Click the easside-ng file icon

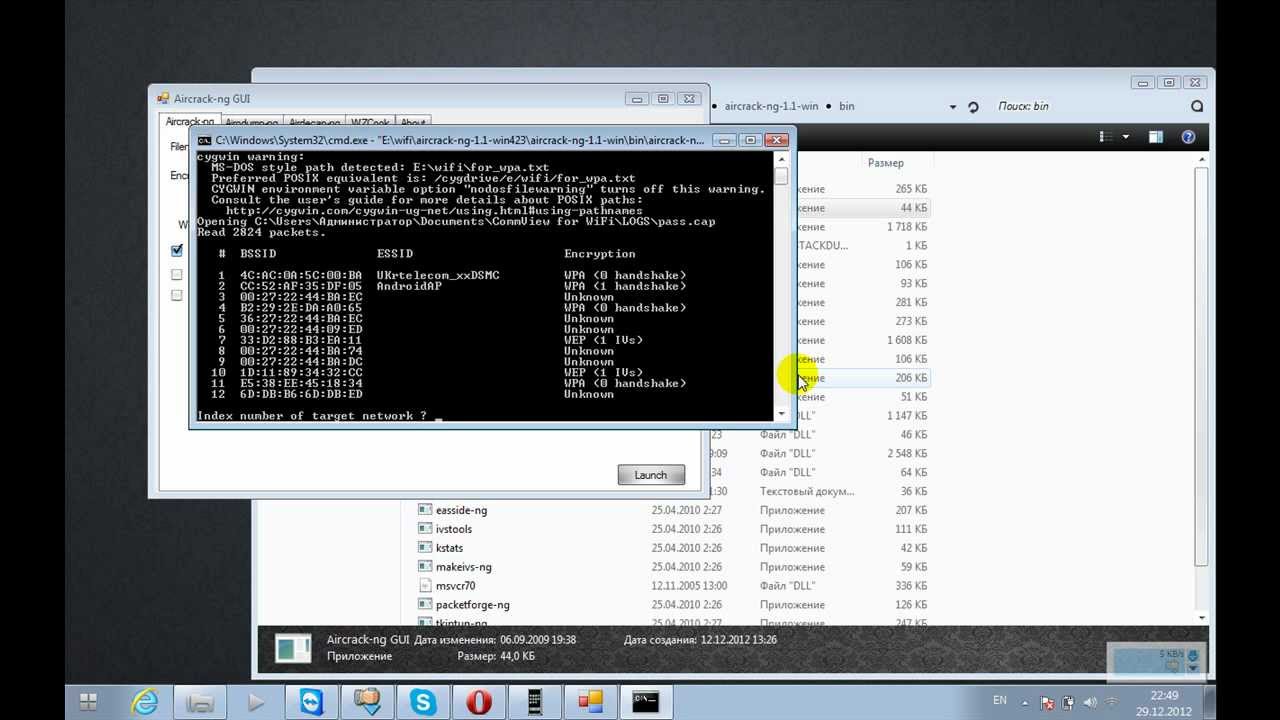(x=425, y=510)
